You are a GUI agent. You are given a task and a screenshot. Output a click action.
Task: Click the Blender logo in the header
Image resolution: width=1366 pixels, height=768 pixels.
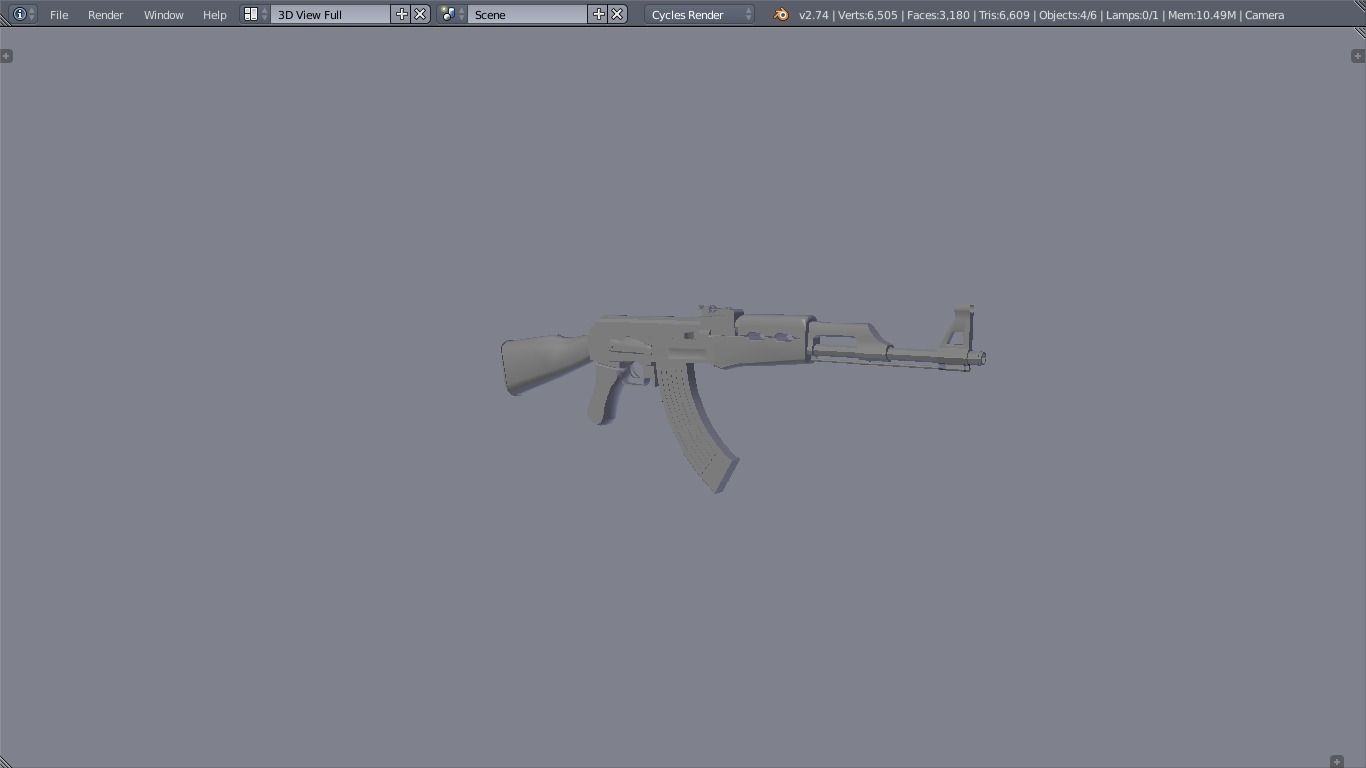point(779,15)
